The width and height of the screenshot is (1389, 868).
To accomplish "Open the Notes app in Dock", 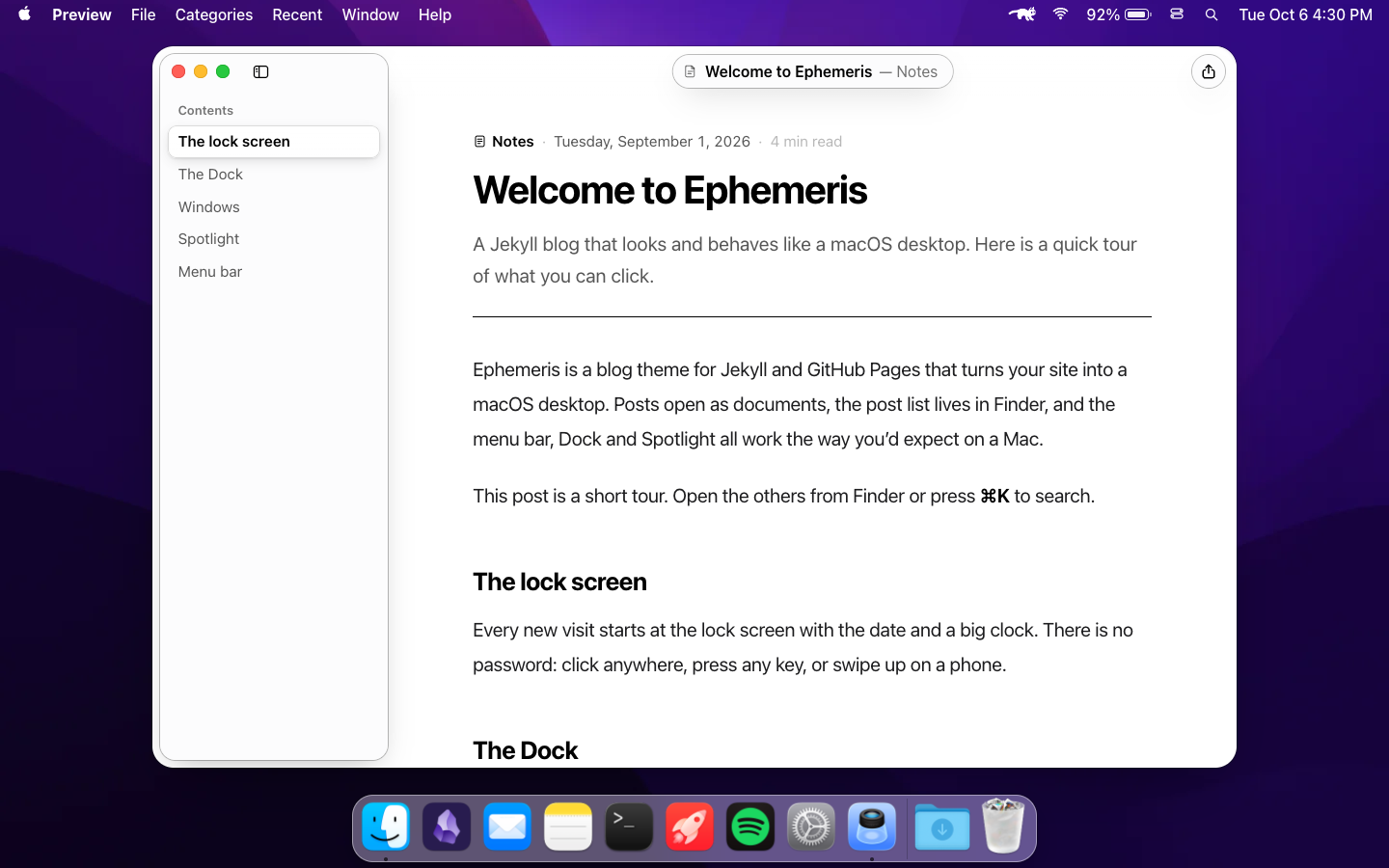I will pos(568,827).
